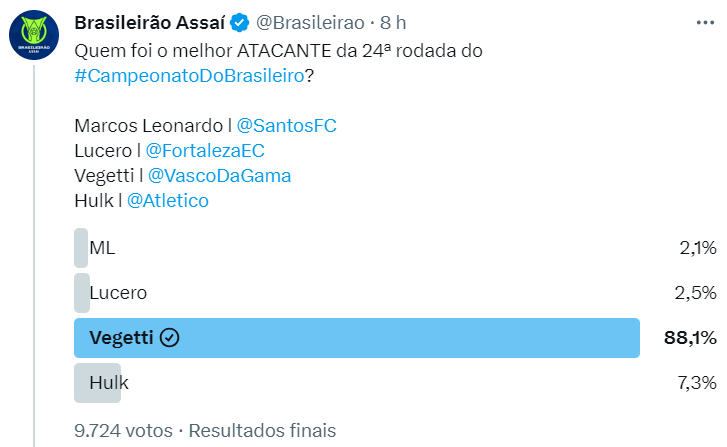Image resolution: width=727 pixels, height=447 pixels.
Task: Click the 9.724 votos count
Action: [123, 430]
